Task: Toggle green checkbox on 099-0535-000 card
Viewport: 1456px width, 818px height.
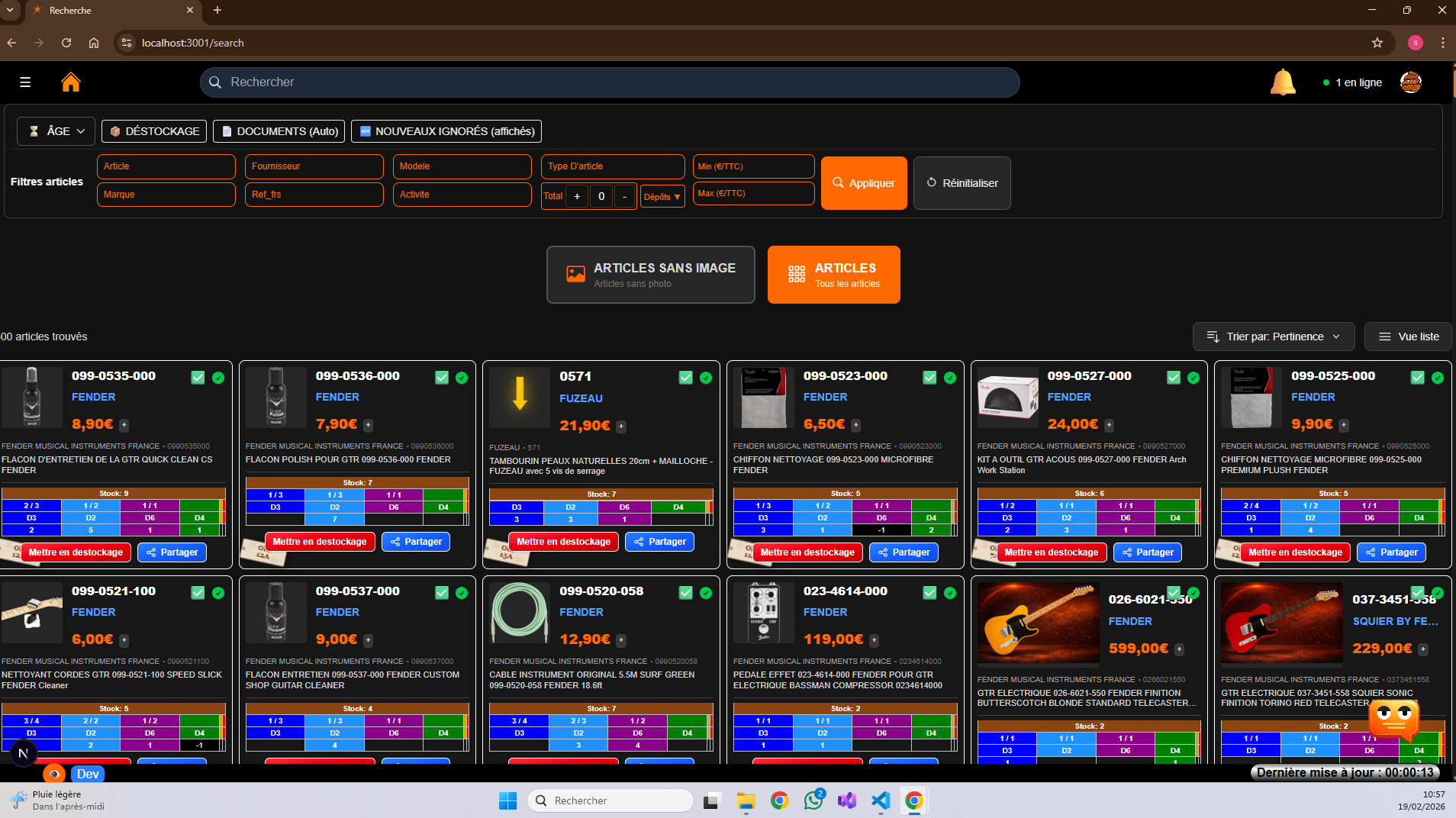Action: (198, 378)
